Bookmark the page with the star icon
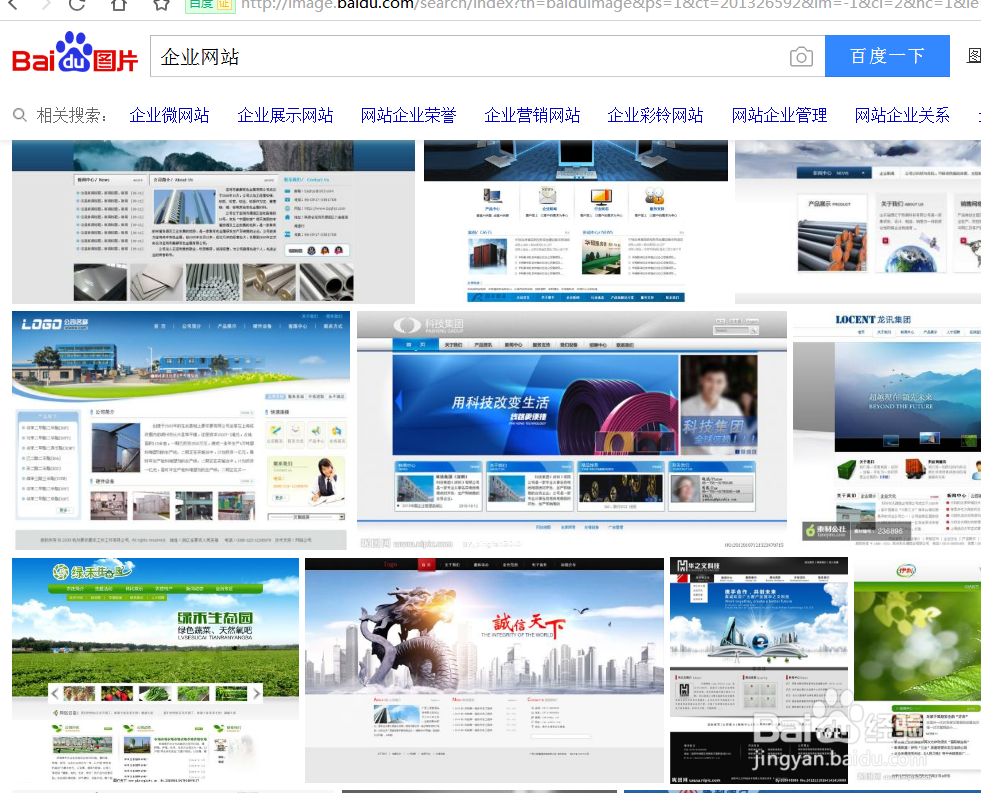This screenshot has width=981, height=793. (161, 4)
